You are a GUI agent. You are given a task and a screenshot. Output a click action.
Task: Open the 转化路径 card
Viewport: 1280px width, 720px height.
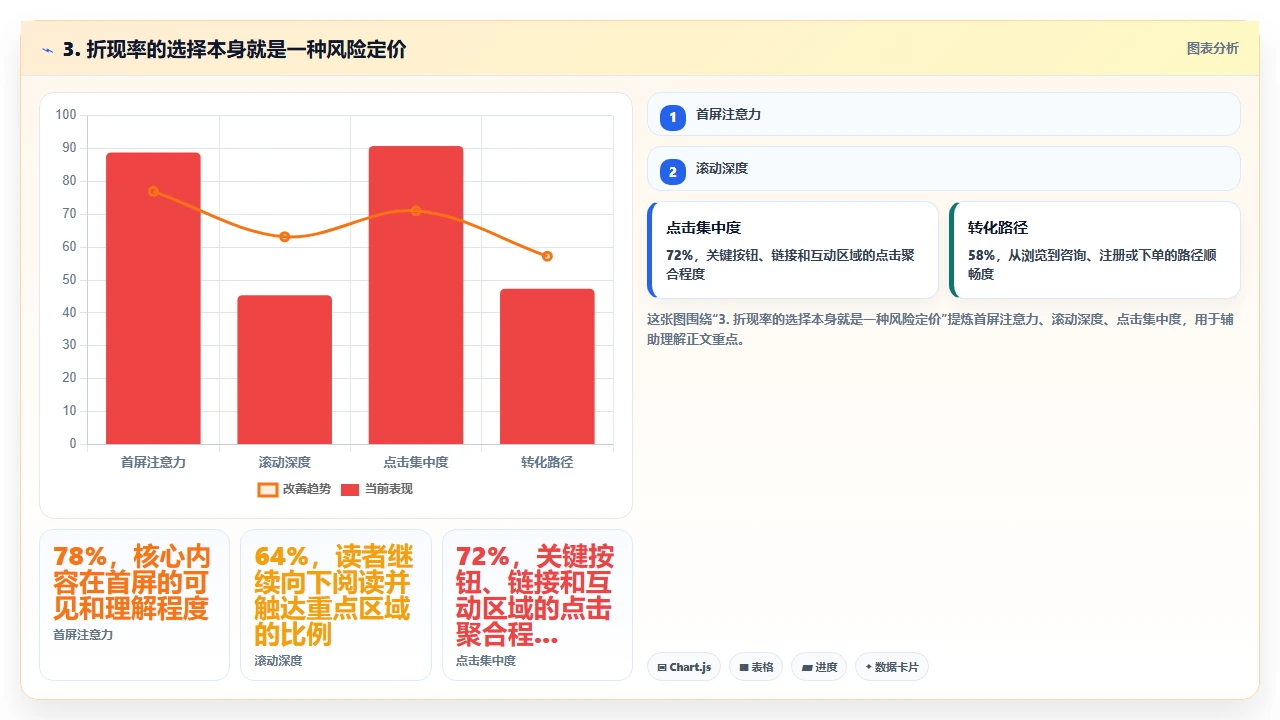coord(1095,250)
